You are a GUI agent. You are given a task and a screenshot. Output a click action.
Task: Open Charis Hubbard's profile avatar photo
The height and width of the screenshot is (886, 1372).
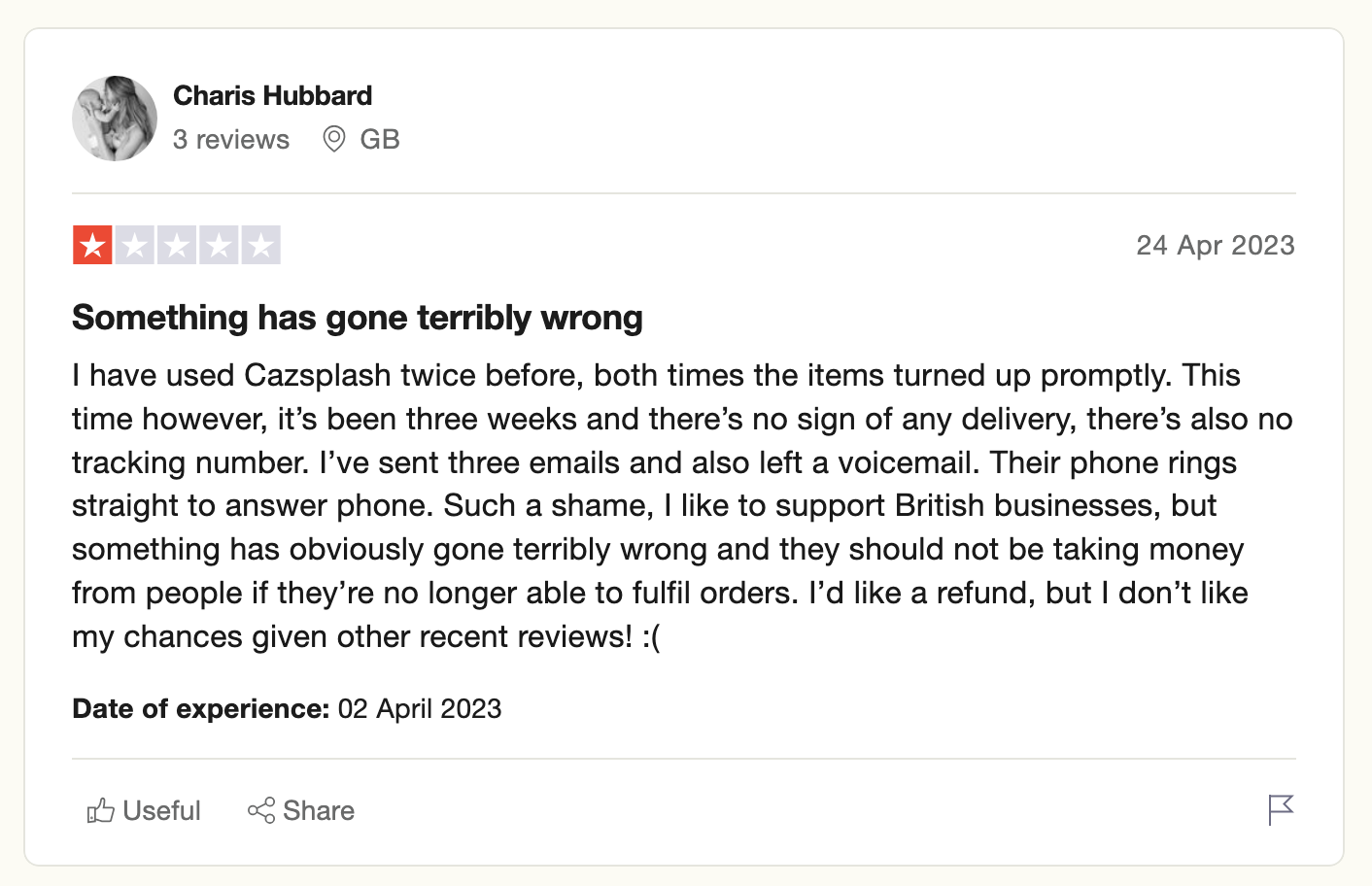pos(115,119)
